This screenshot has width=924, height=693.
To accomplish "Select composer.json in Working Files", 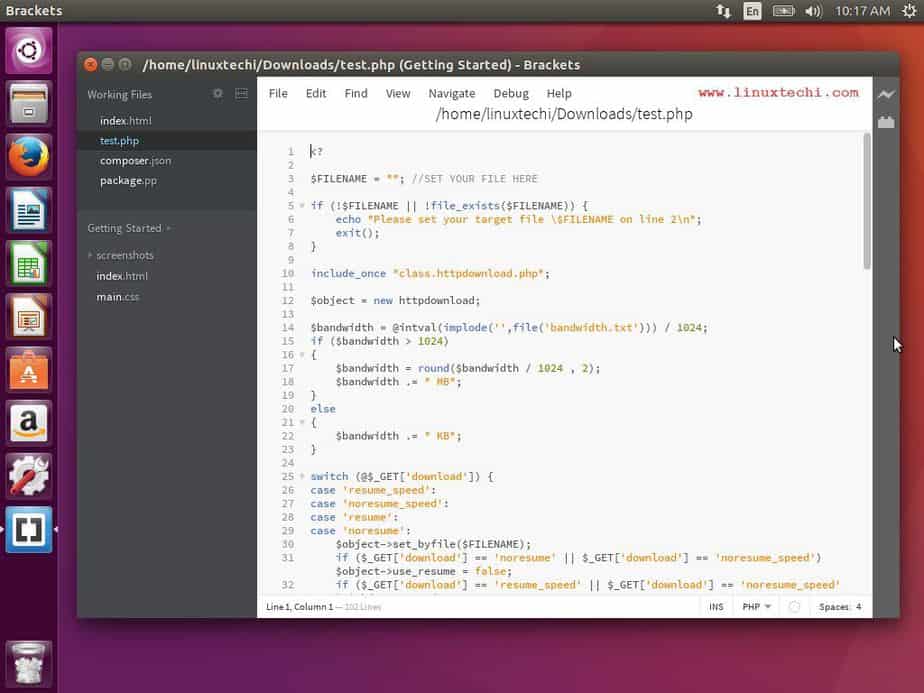I will 167,161.
